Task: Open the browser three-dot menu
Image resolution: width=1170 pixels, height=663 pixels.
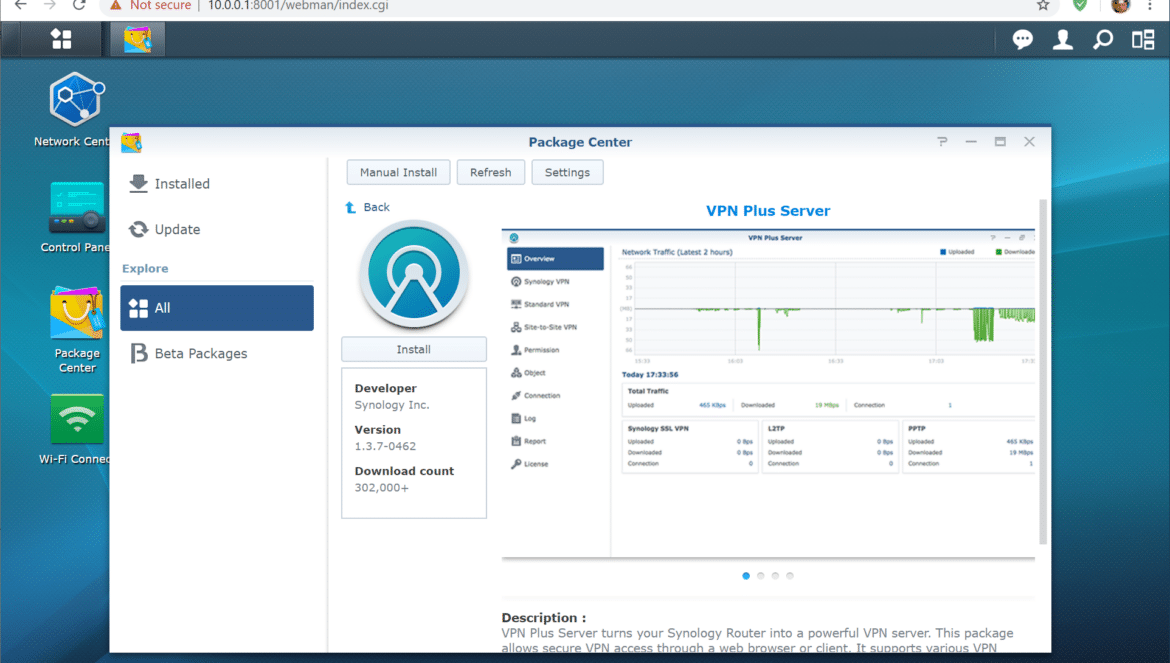Action: point(1150,5)
